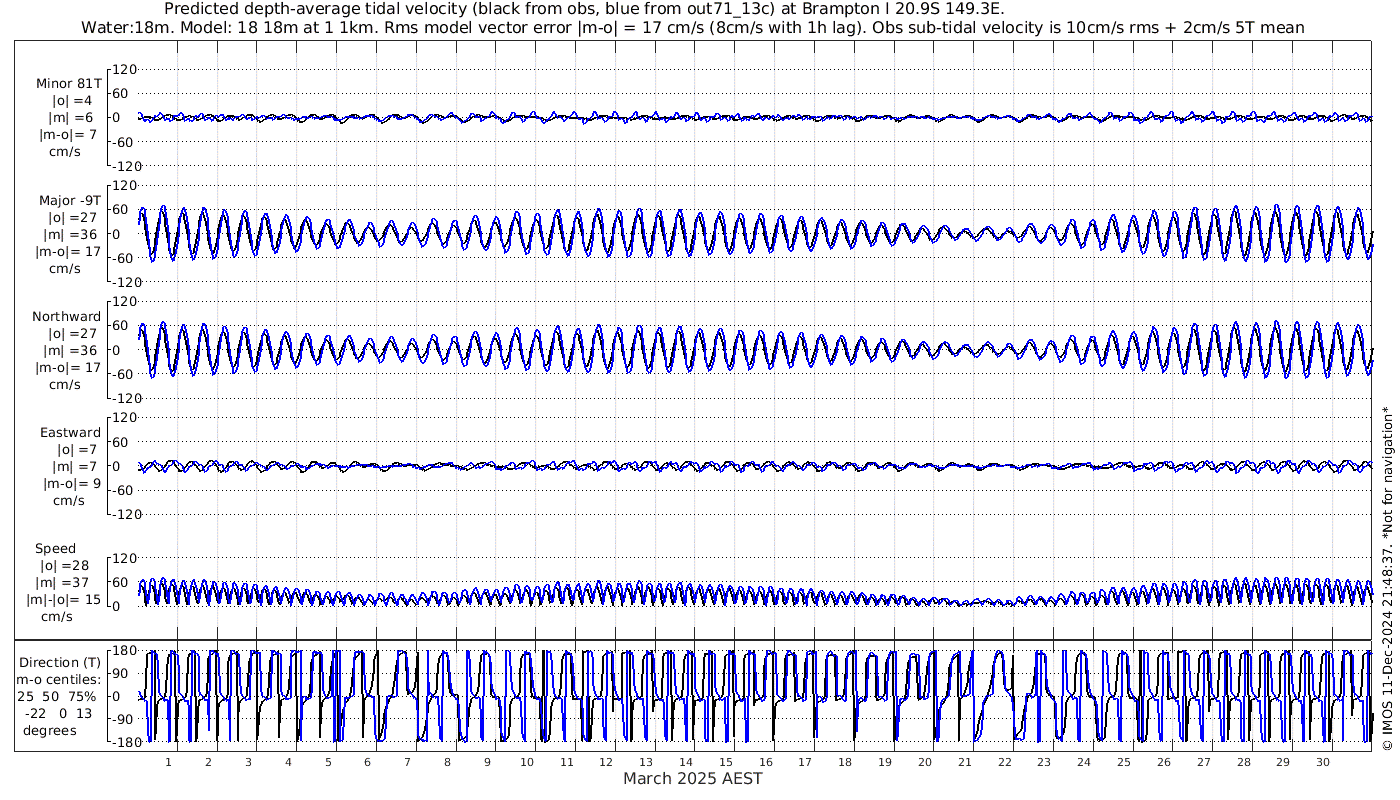Click the '-90' tick on Direction axis
Viewport: 1400px width, 800px height.
tap(125, 719)
